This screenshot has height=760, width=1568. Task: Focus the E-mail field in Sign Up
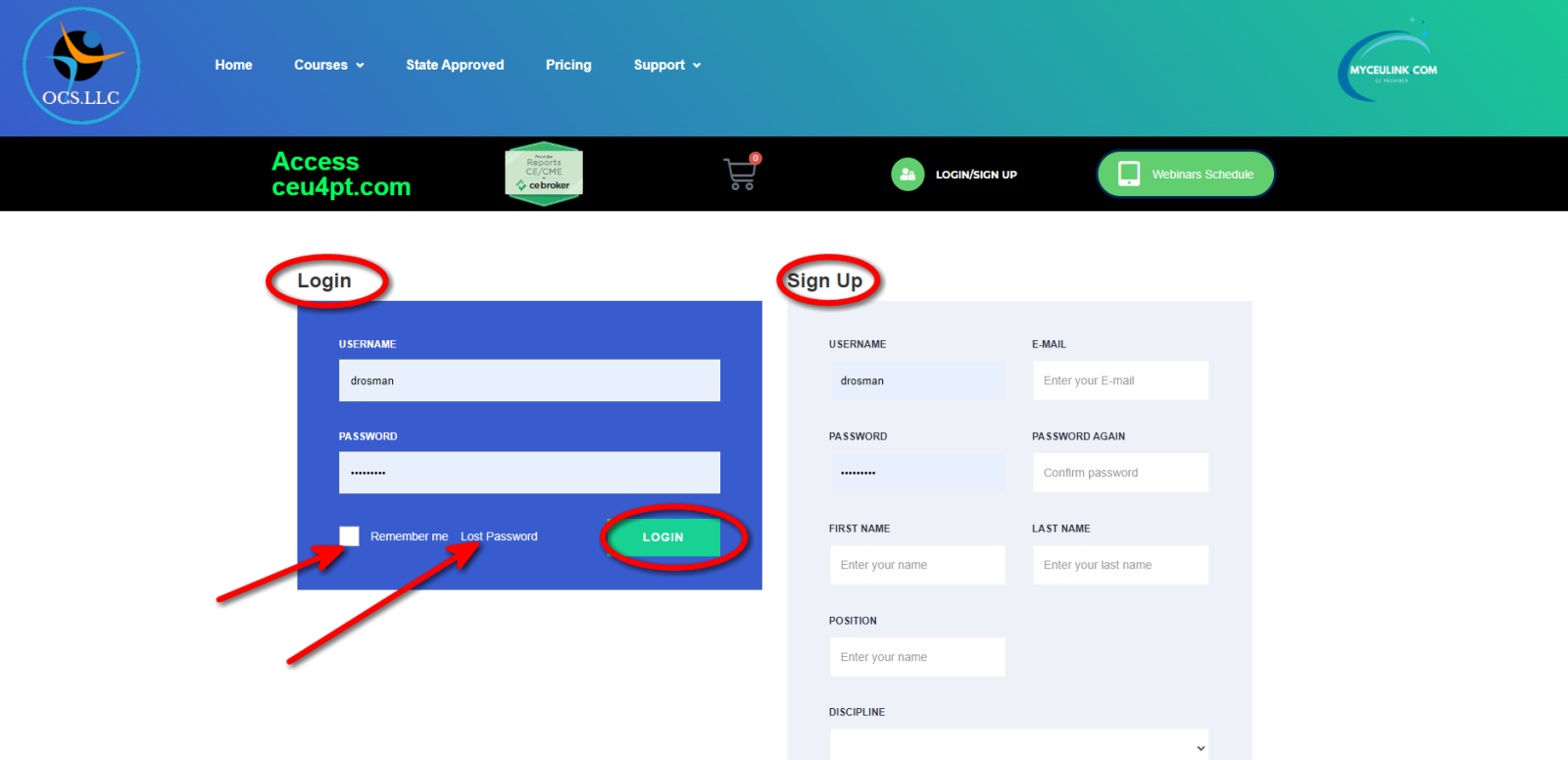click(x=1120, y=380)
